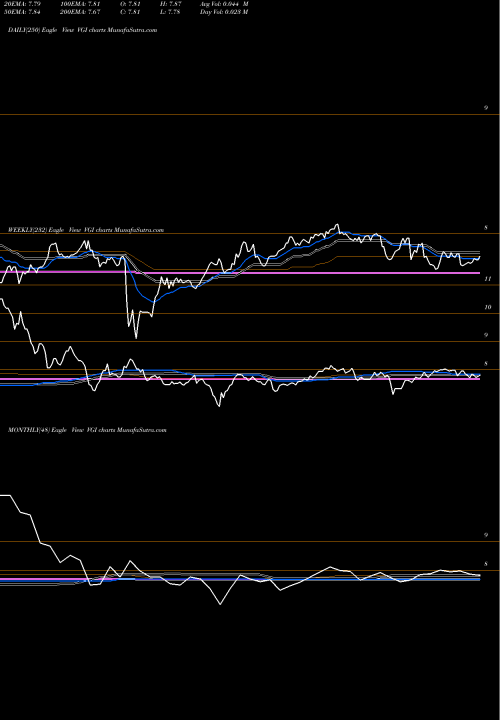Click the open price O: 7.81
Image resolution: width=500 pixels, height=720 pixels.
tap(130, 4)
